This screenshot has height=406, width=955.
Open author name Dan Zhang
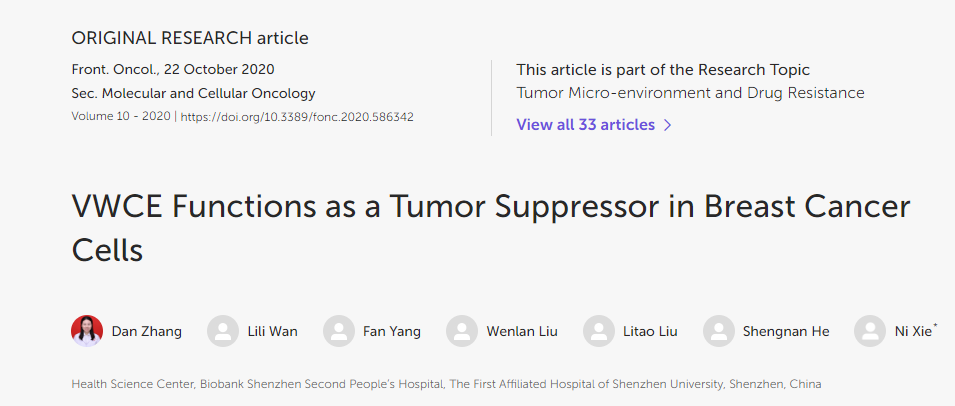click(147, 332)
